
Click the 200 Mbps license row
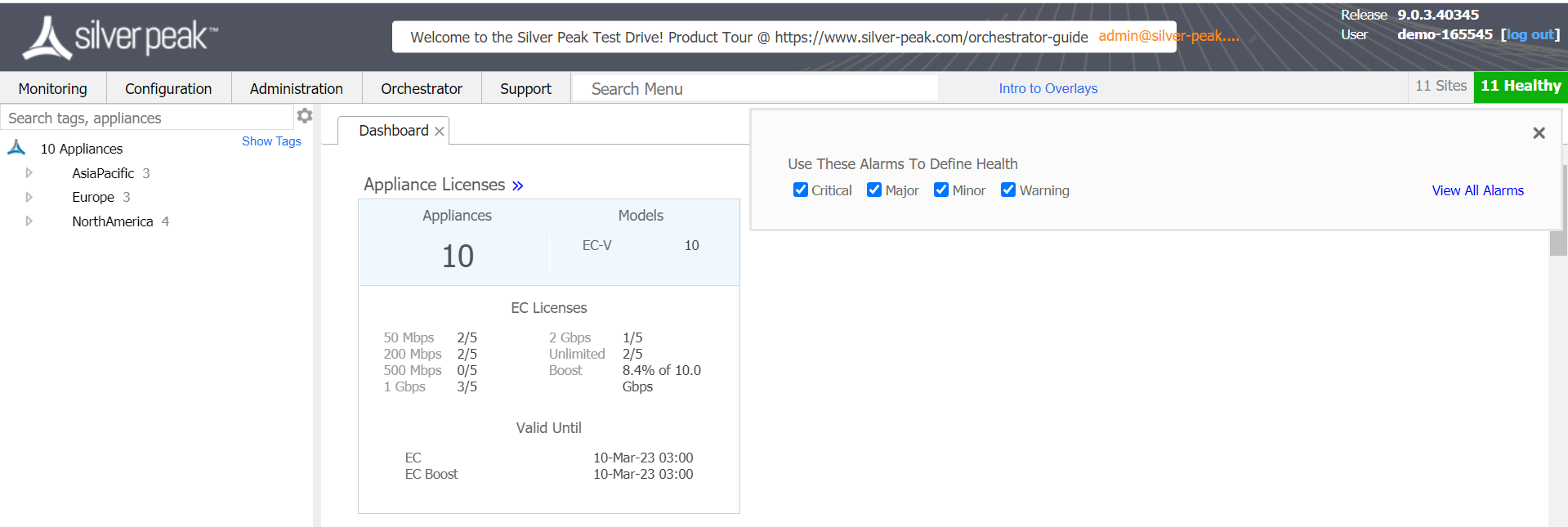point(431,354)
